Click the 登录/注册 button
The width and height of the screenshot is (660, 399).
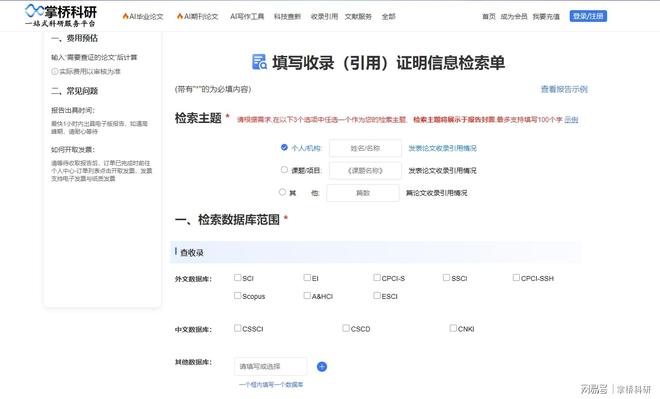pos(588,16)
